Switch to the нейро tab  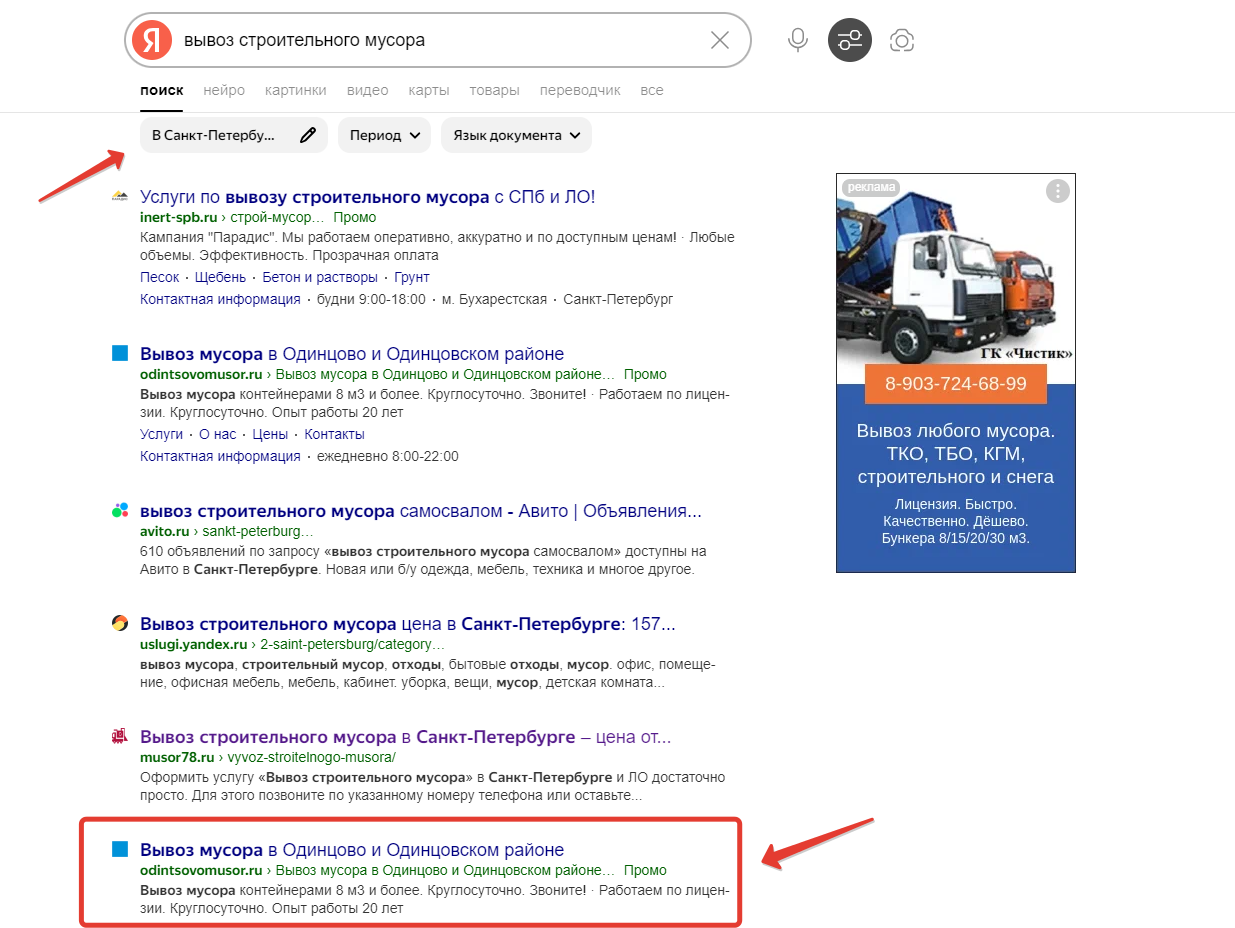point(224,90)
